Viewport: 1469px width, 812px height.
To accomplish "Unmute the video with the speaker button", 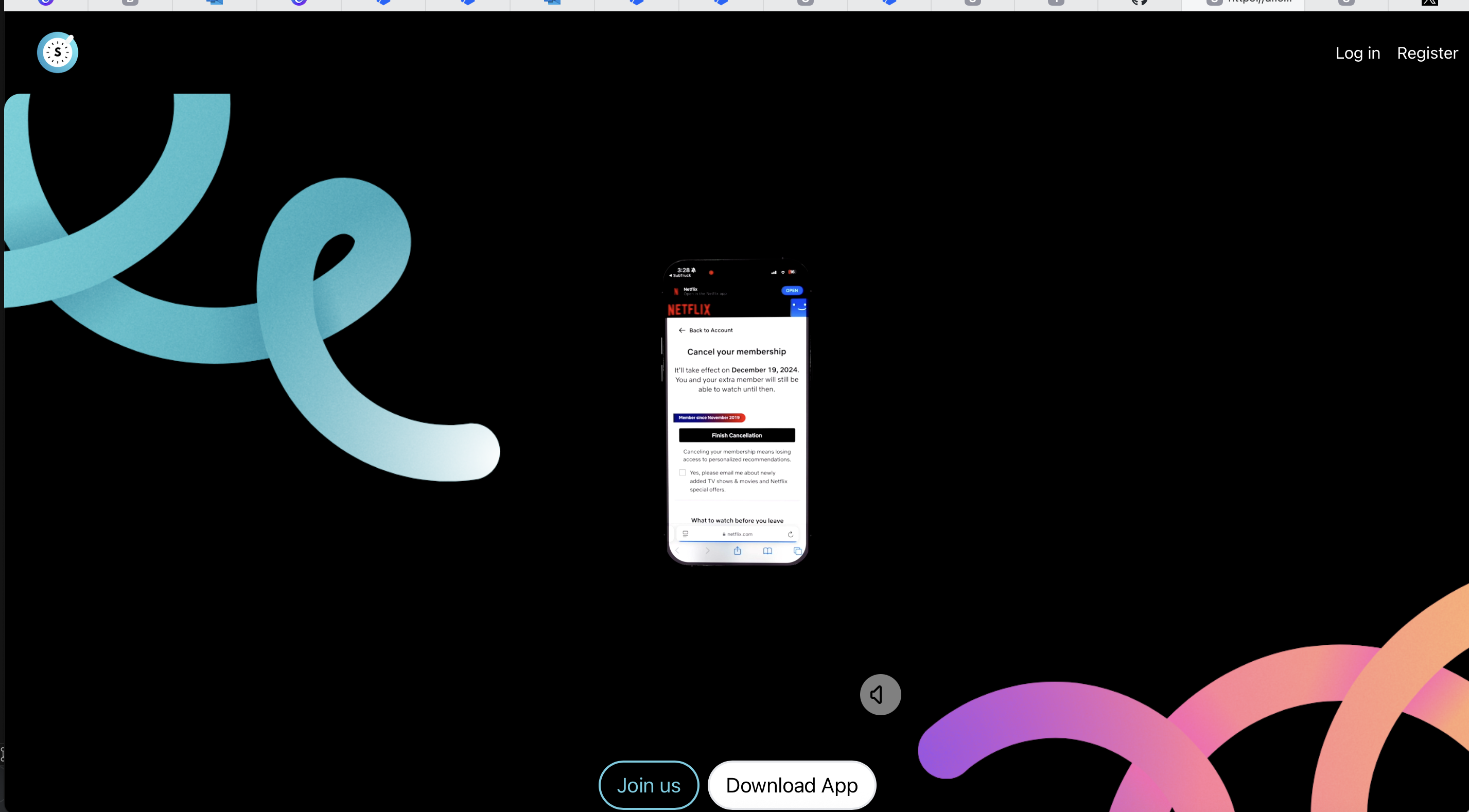I will [880, 694].
